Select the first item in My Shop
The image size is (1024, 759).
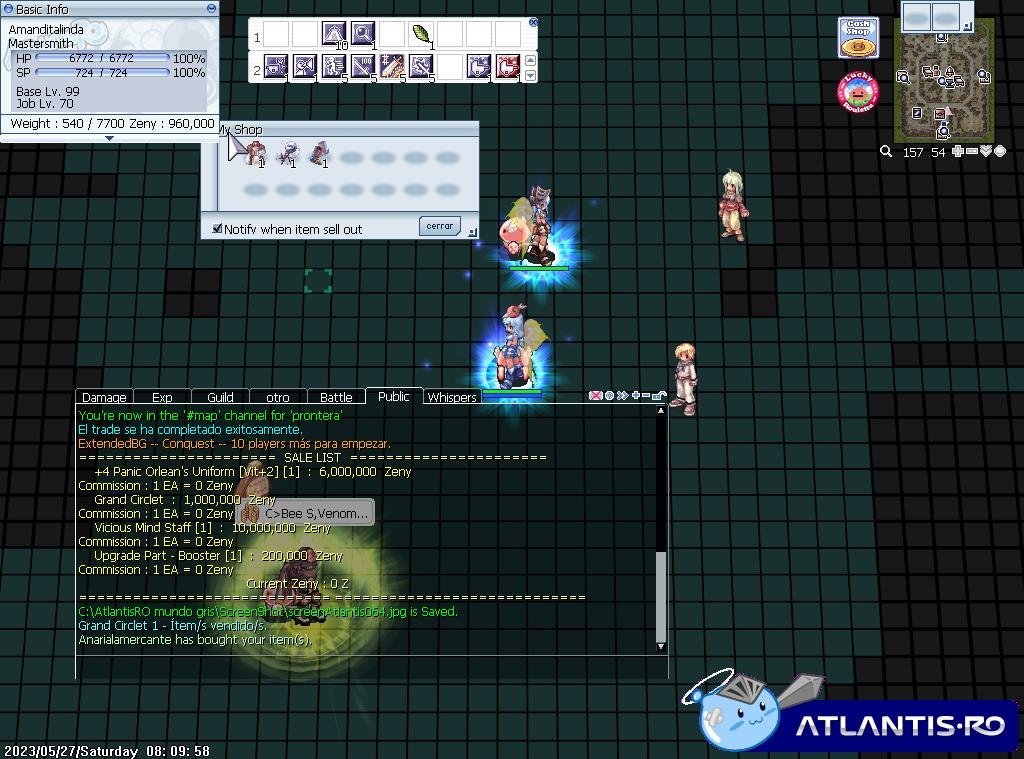click(255, 154)
